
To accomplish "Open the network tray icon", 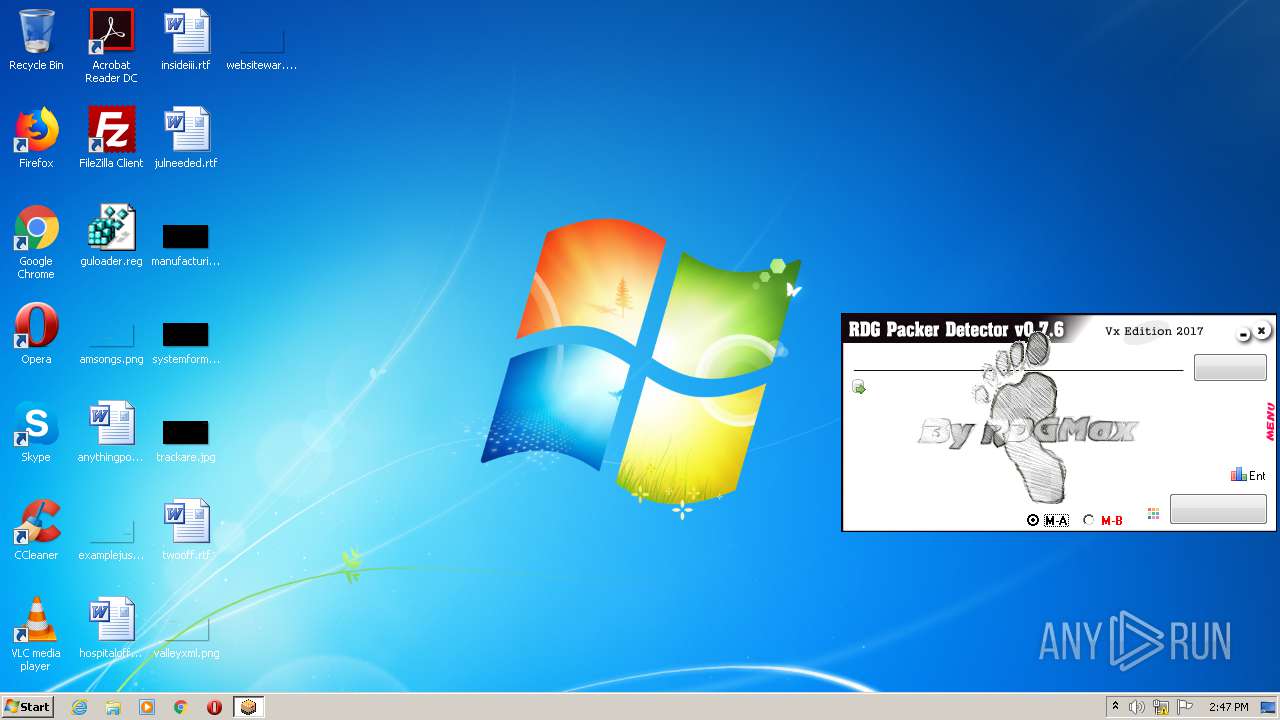I will click(x=1161, y=707).
